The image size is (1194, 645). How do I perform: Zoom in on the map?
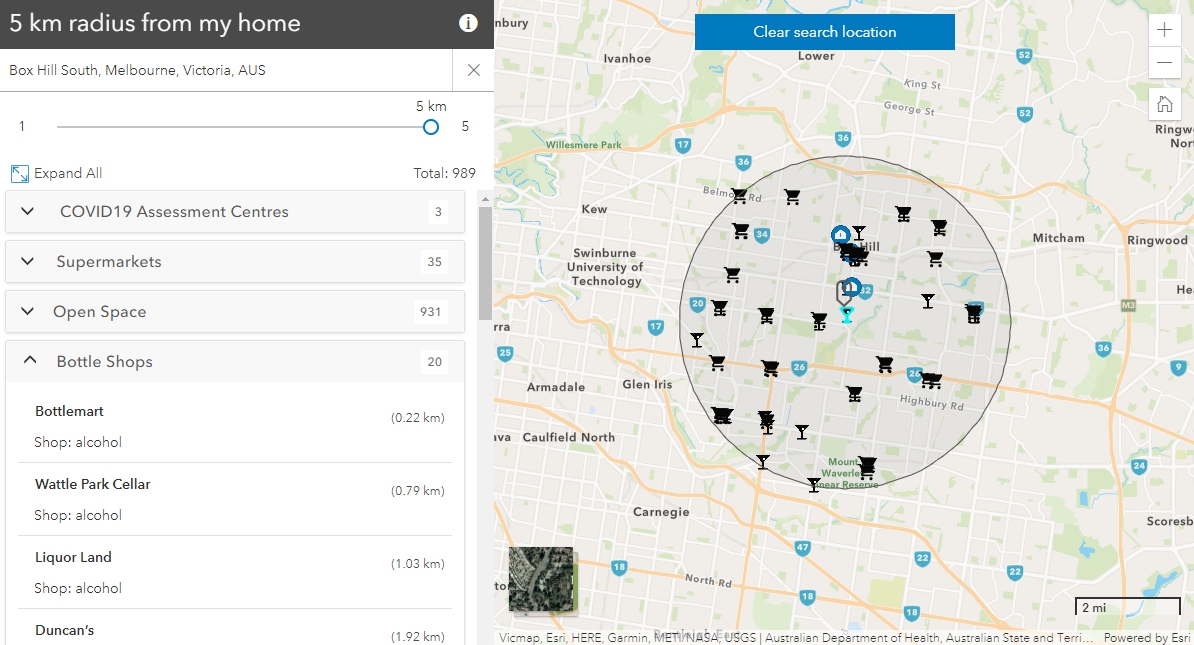point(1164,30)
